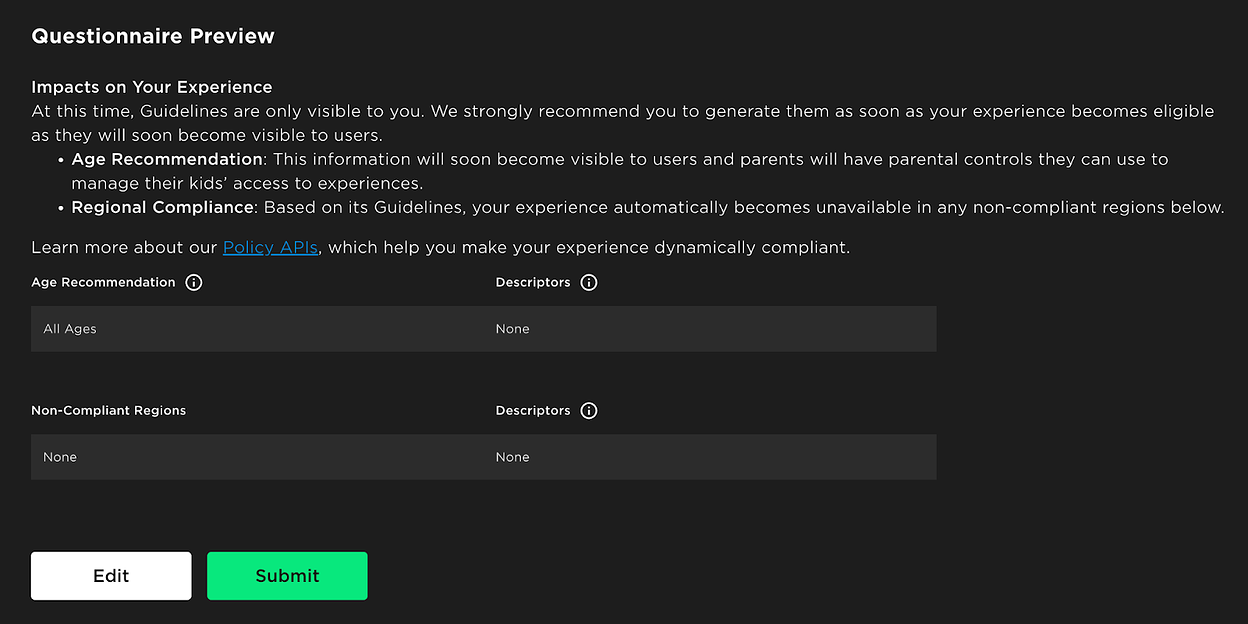Open the Policy APIs link
The width and height of the screenshot is (1248, 624).
click(x=270, y=247)
